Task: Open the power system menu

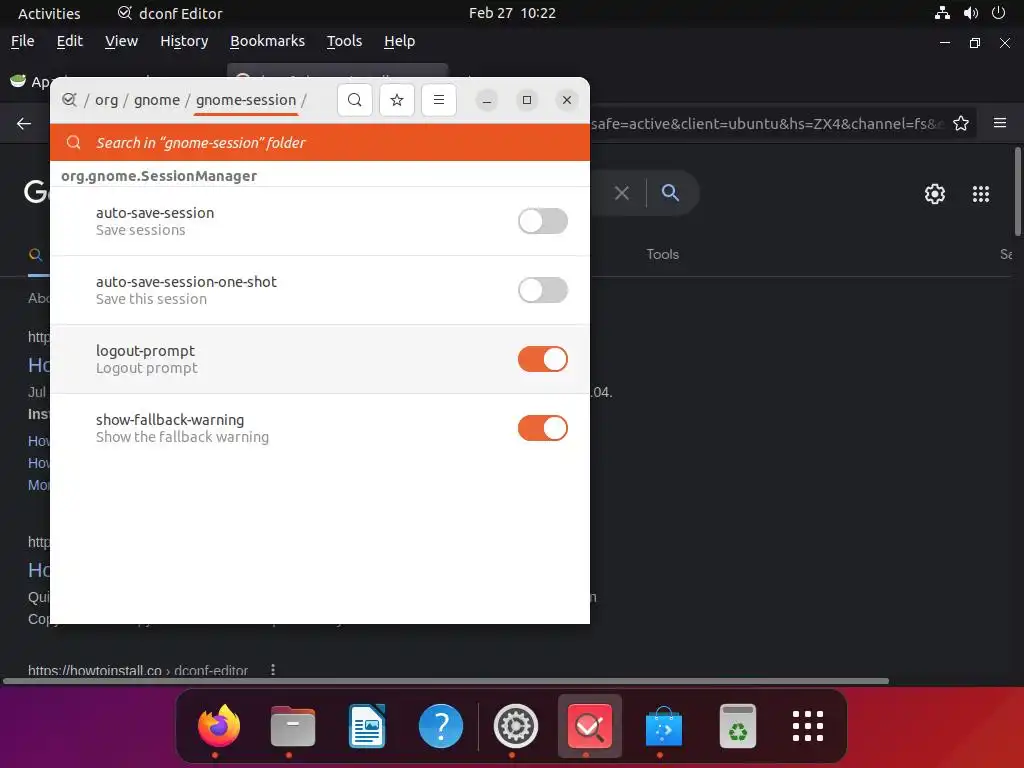Action: click(999, 13)
